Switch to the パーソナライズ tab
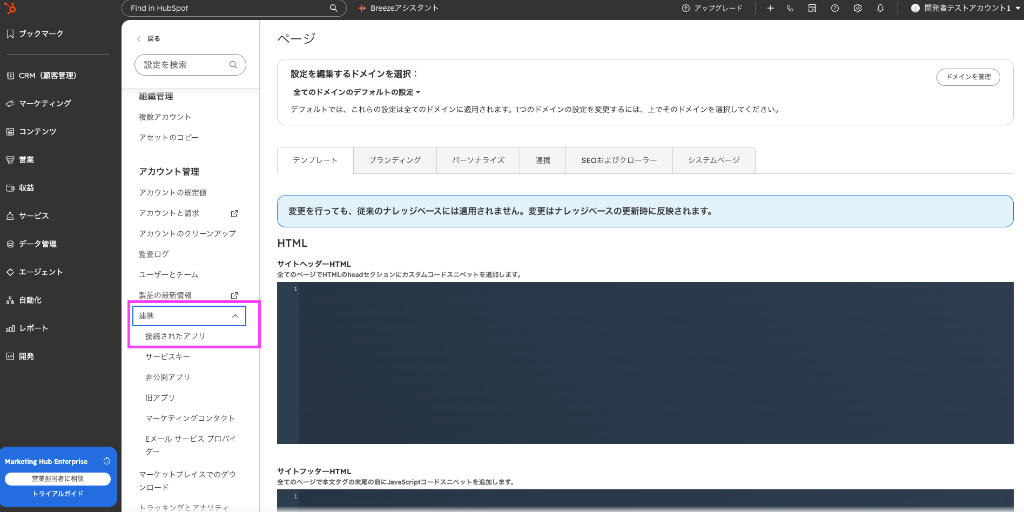The image size is (1024, 512). 478,160
